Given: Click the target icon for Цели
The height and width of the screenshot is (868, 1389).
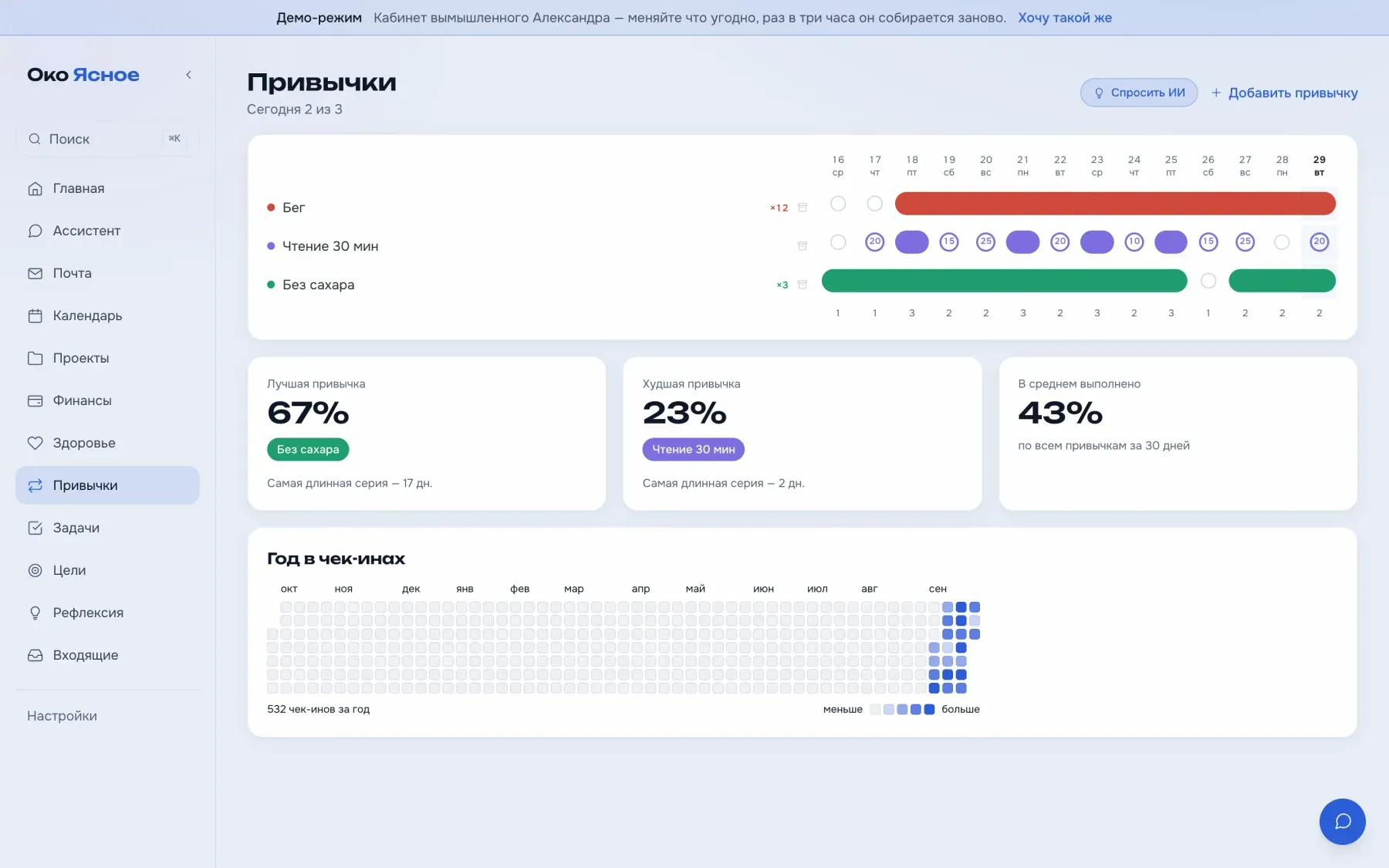Looking at the screenshot, I should tap(35, 570).
